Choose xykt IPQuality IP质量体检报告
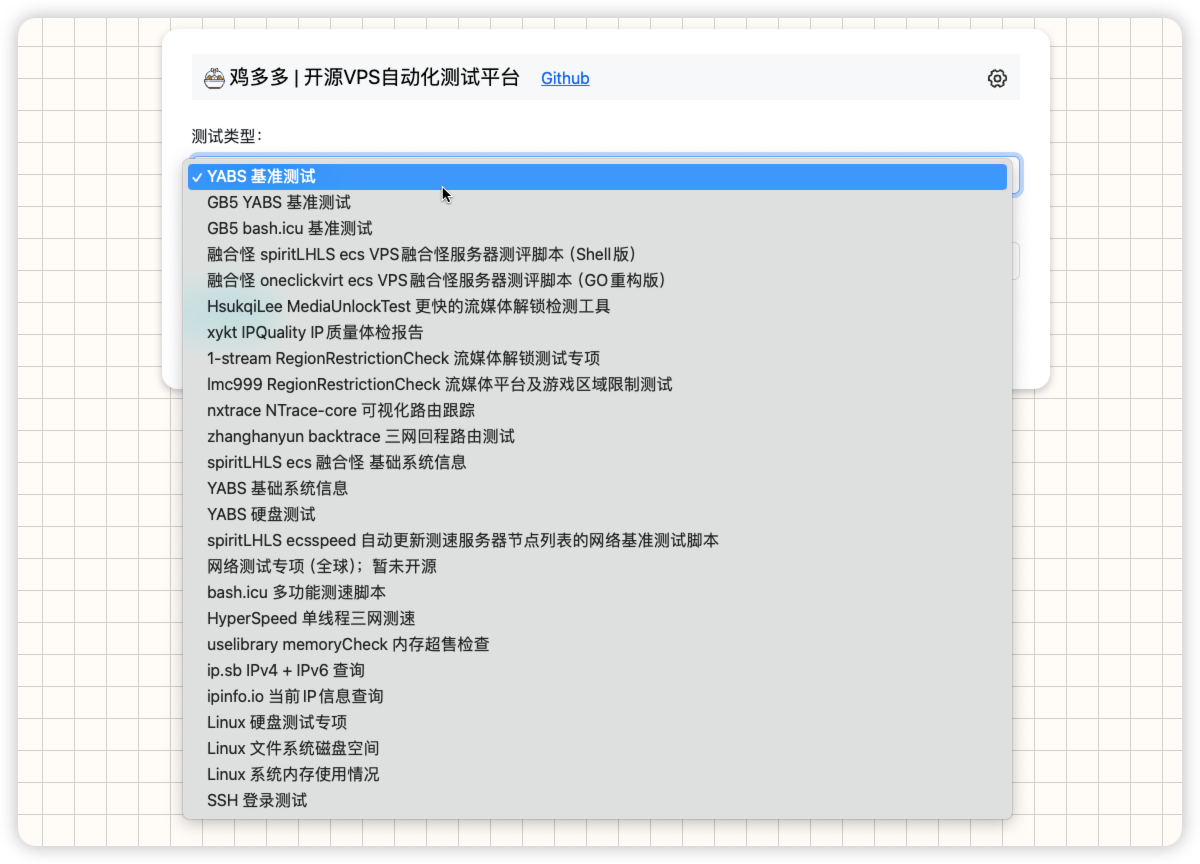Screen dimensions: 1200x864 click(x=315, y=332)
